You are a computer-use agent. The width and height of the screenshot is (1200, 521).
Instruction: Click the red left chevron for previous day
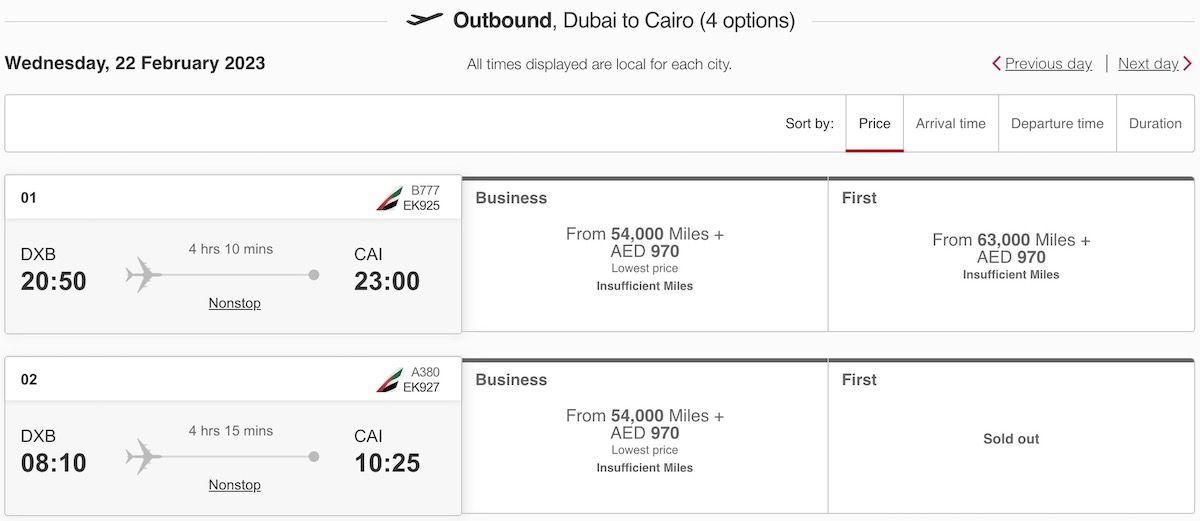tap(996, 63)
